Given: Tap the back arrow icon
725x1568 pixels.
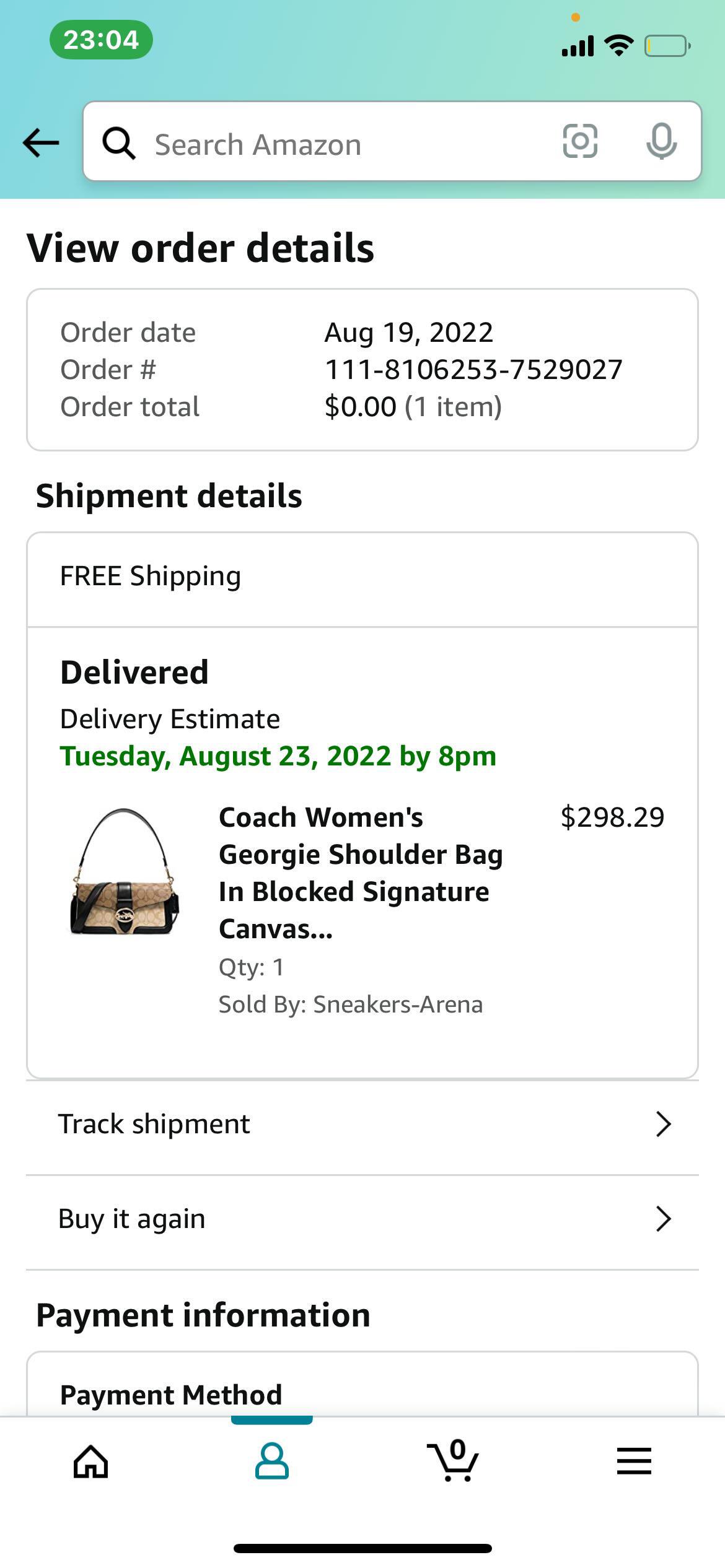Looking at the screenshot, I should (41, 143).
